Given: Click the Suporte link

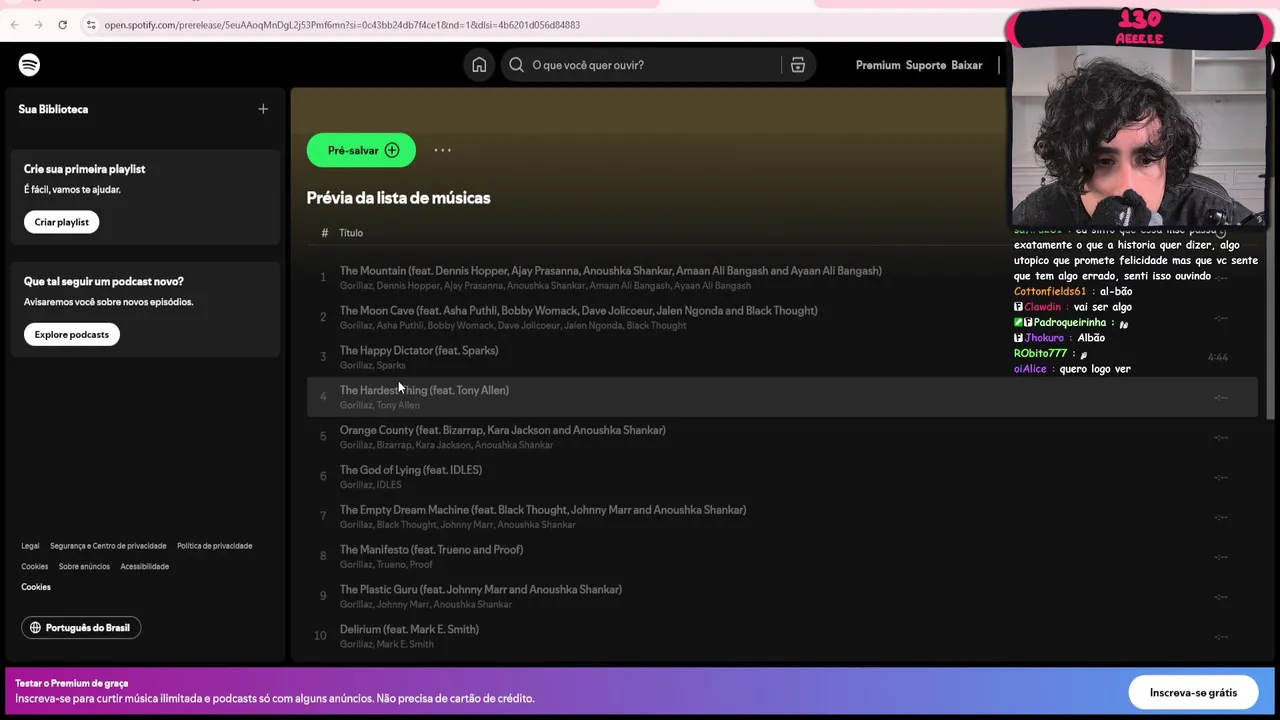Looking at the screenshot, I should pyautogui.click(x=926, y=65).
